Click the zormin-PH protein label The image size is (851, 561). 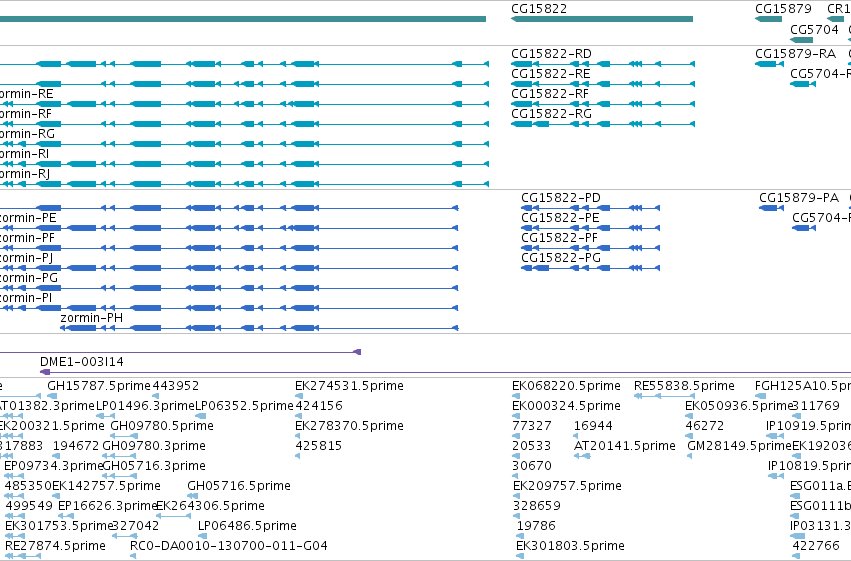click(x=92, y=318)
